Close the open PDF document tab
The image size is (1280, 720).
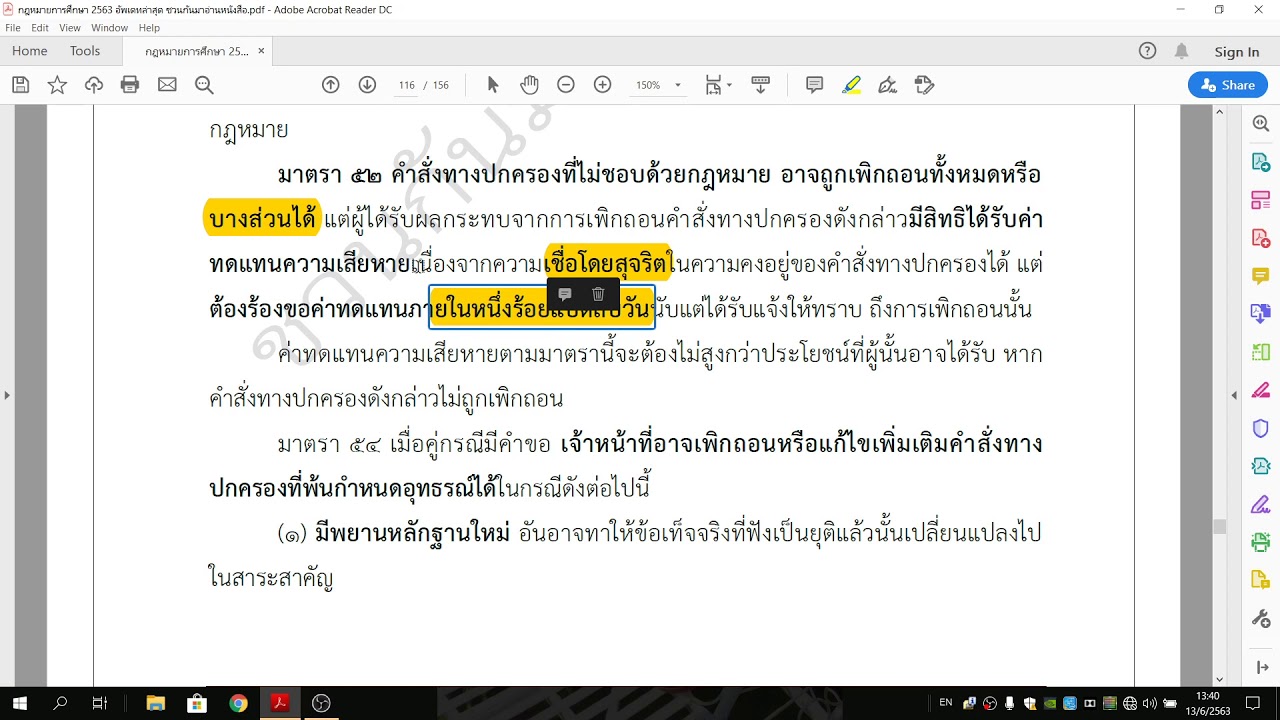click(262, 51)
